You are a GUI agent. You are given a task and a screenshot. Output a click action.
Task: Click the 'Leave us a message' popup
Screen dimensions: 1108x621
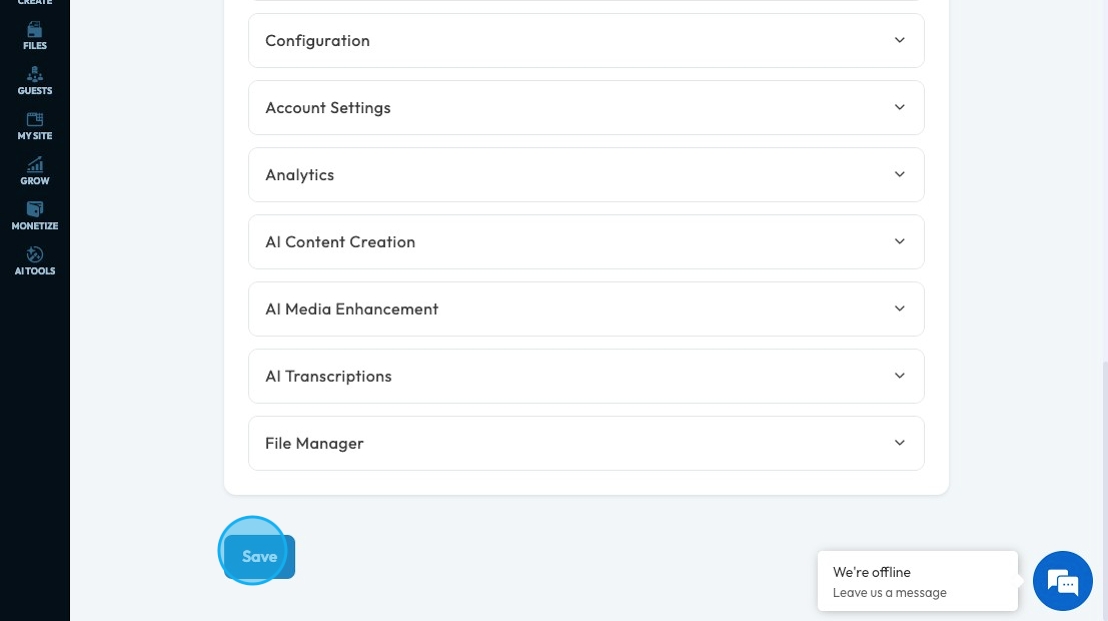(x=917, y=582)
